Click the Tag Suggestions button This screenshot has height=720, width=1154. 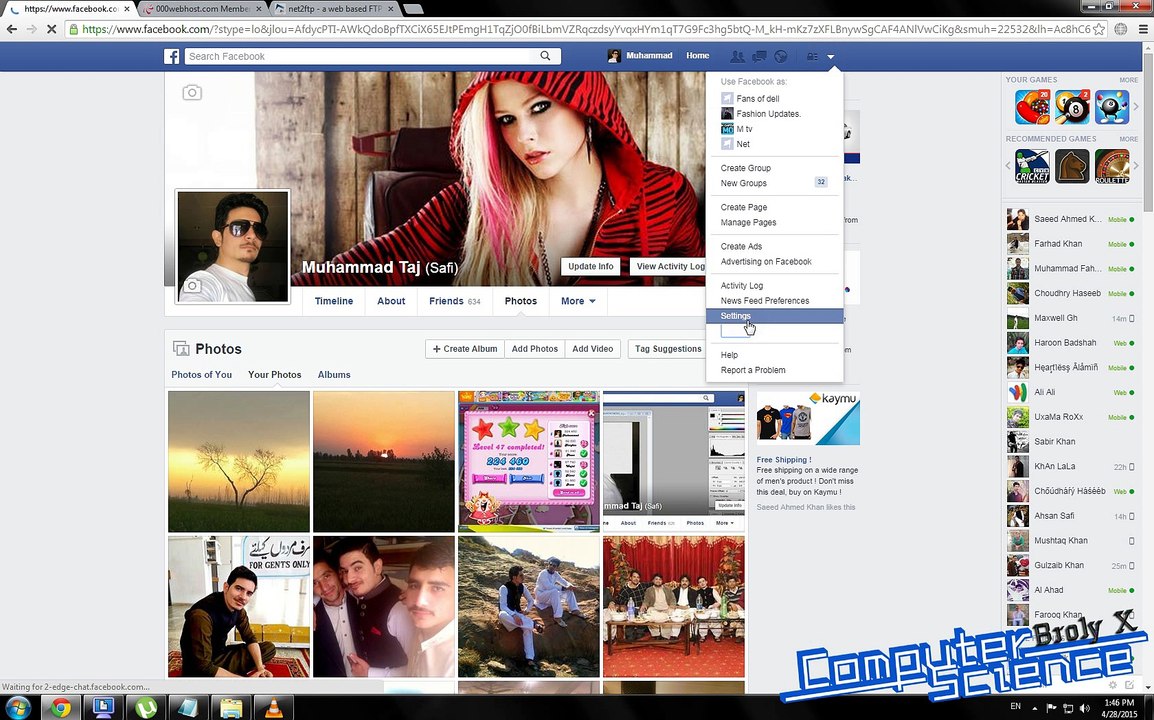(x=668, y=349)
